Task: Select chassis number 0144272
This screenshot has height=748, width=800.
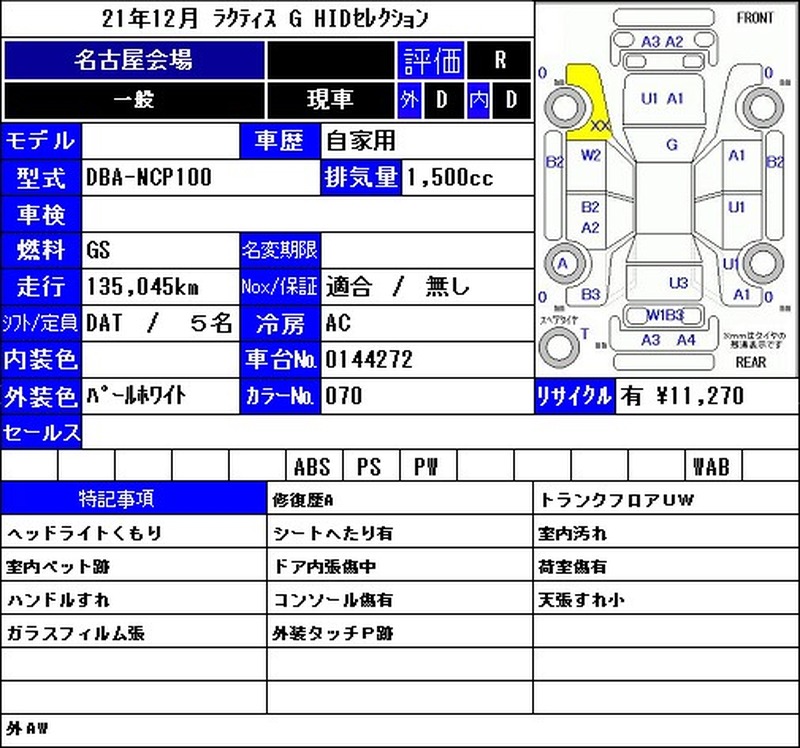Action: (x=369, y=360)
